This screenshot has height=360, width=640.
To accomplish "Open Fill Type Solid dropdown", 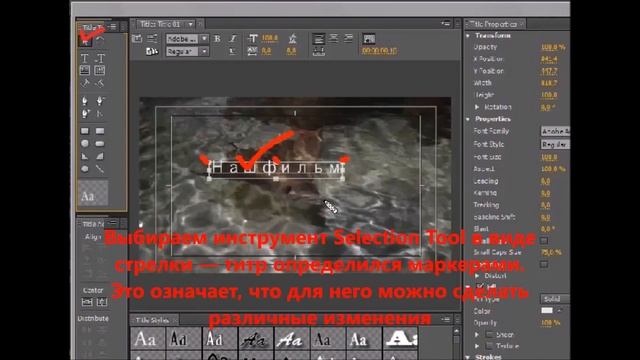I will click(x=555, y=299).
